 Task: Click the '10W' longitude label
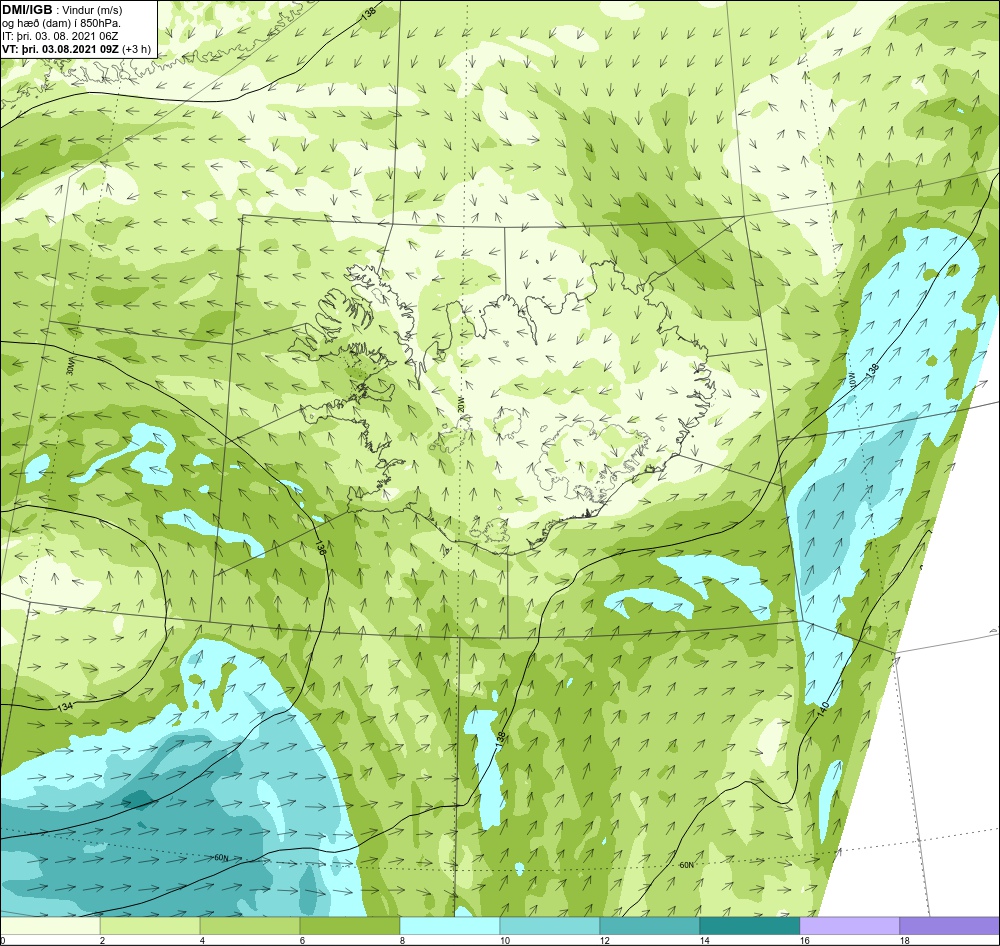850,378
